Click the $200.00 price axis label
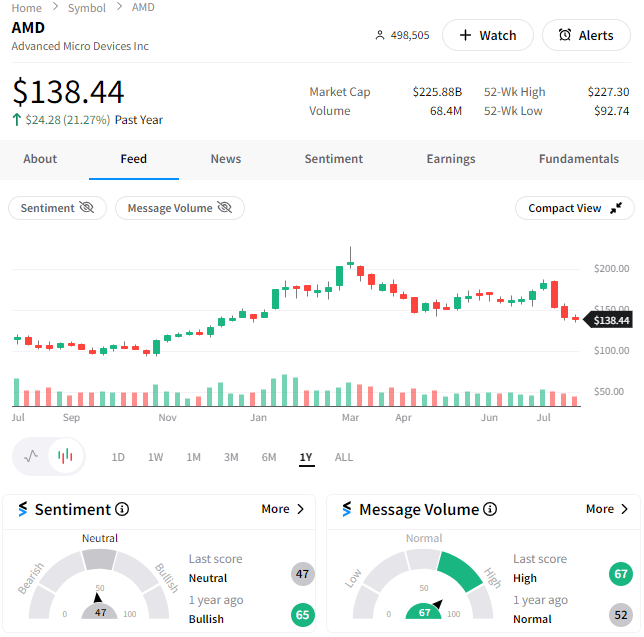Image resolution: width=644 pixels, height=637 pixels. click(612, 269)
